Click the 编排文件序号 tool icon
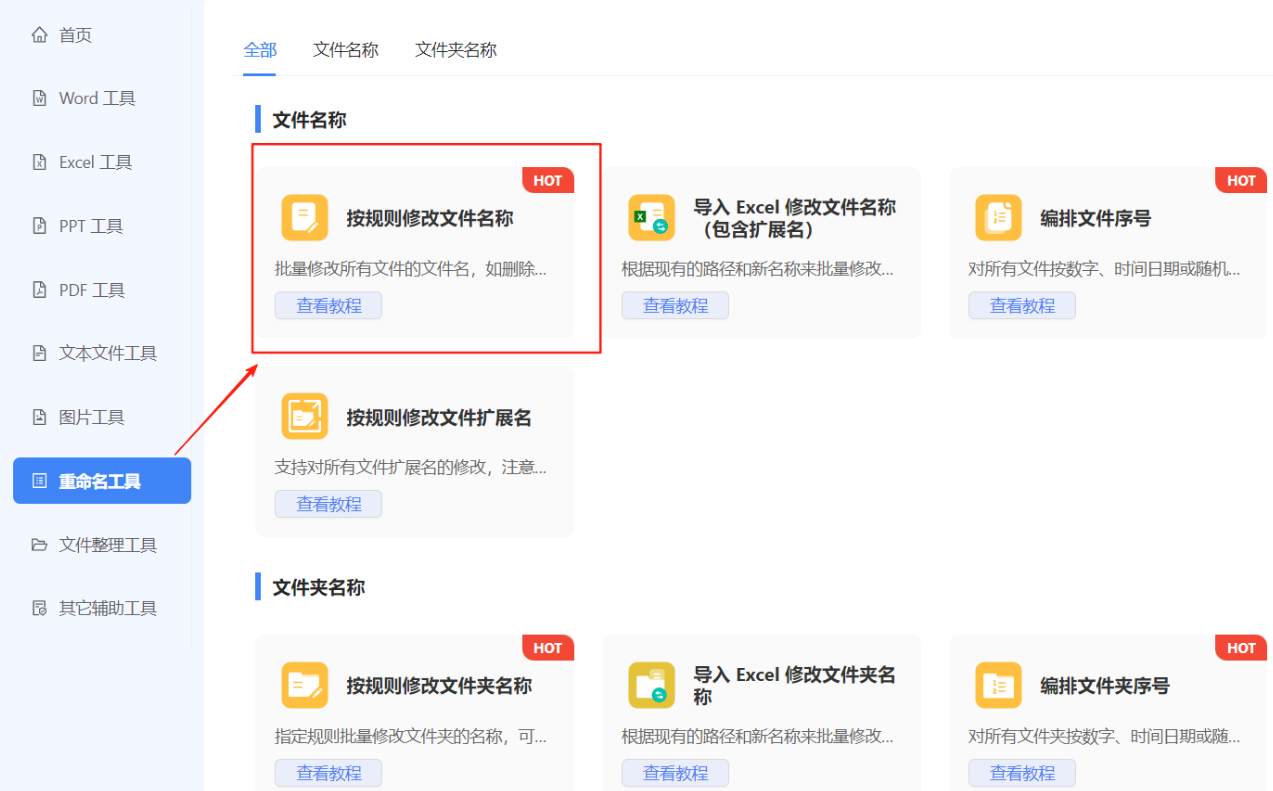 (x=998, y=218)
